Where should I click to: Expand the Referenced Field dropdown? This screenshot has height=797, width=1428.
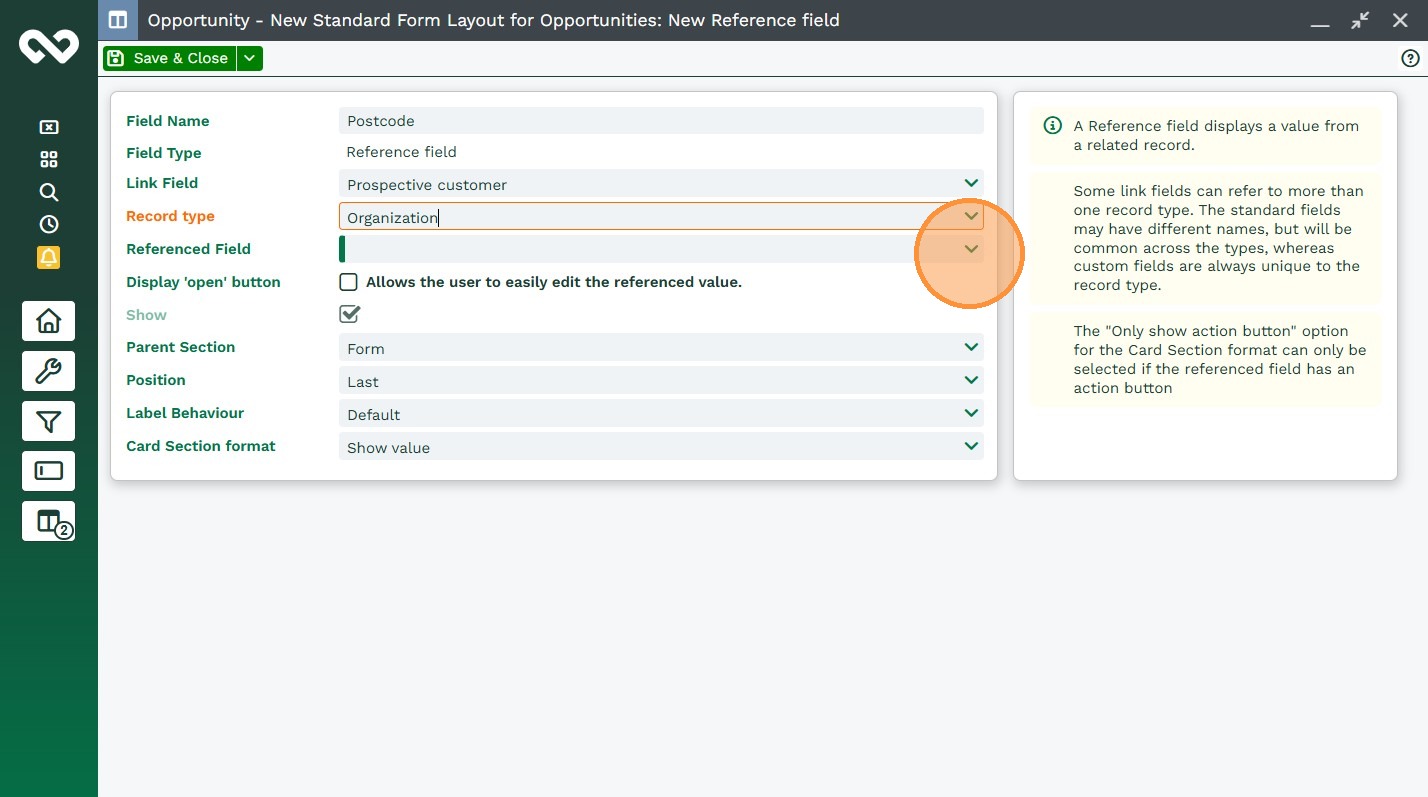970,249
